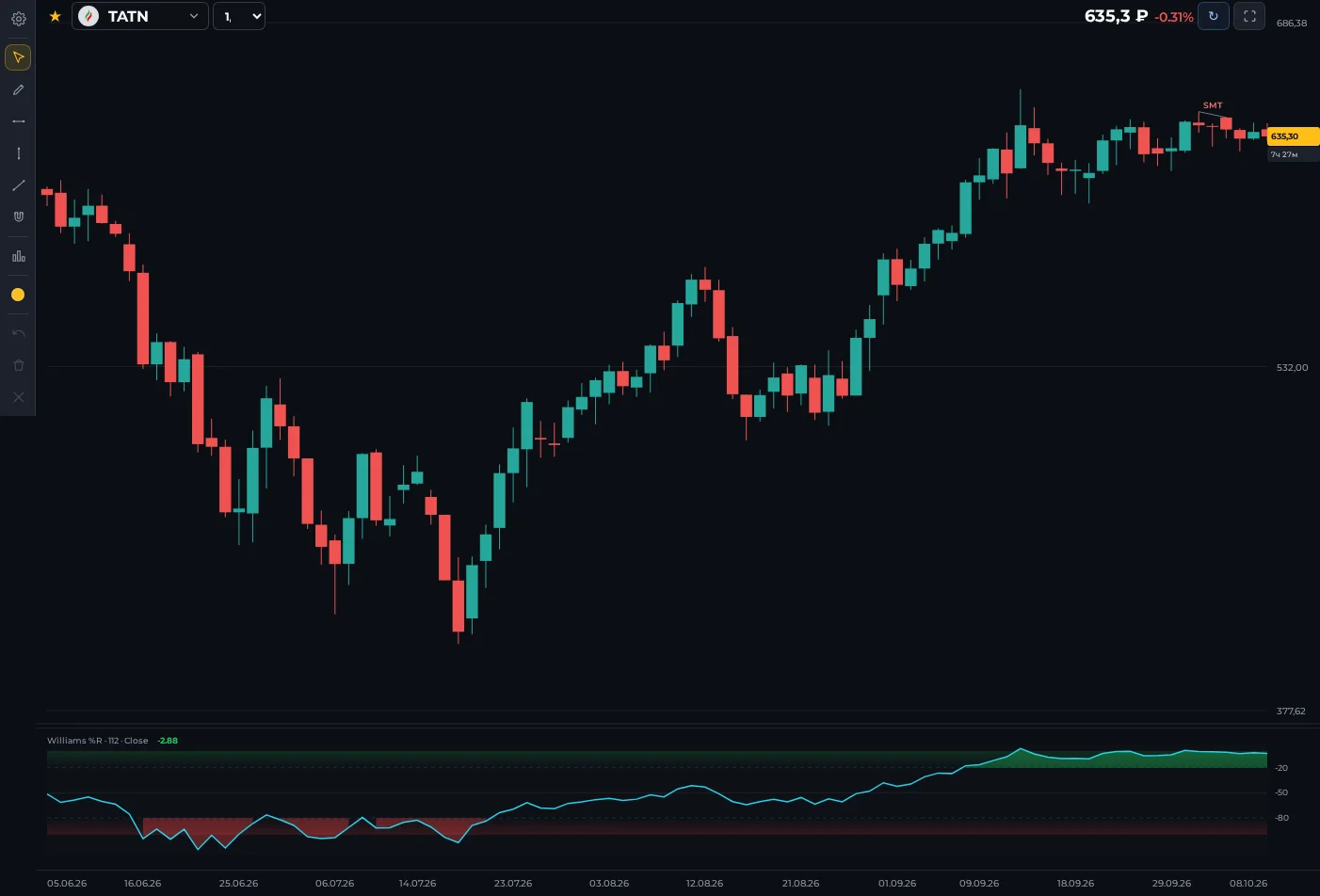This screenshot has width=1320, height=896.
Task: Open chart settings gear icon
Action: 18,18
